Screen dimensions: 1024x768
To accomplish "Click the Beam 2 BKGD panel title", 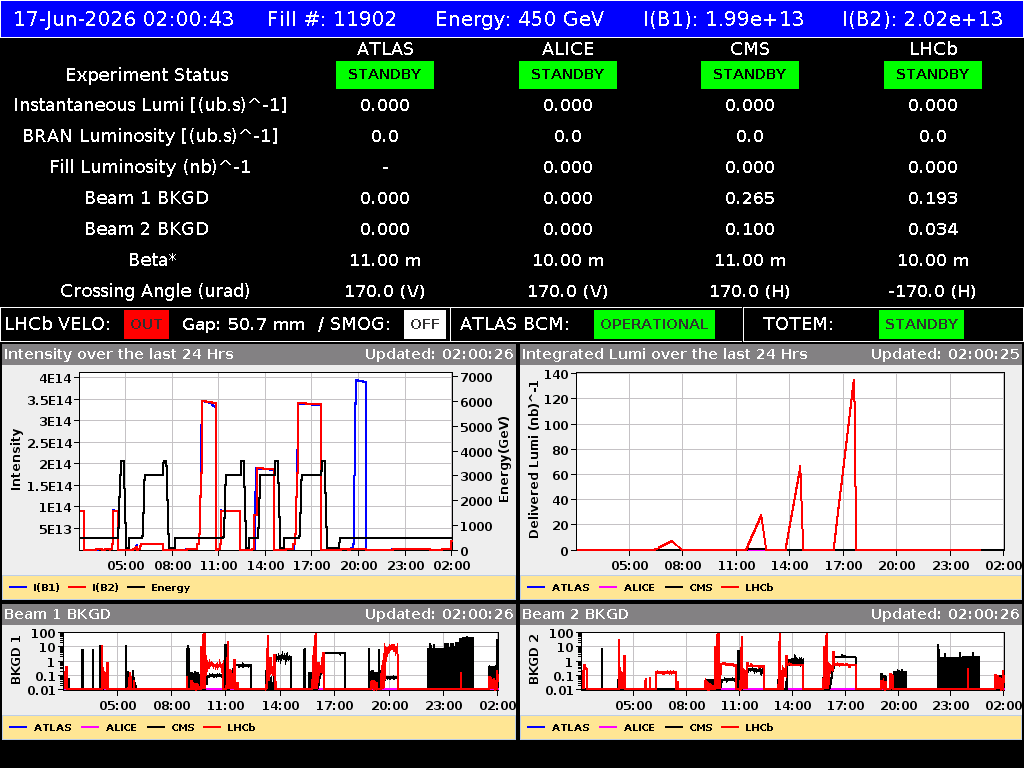I will [575, 615].
